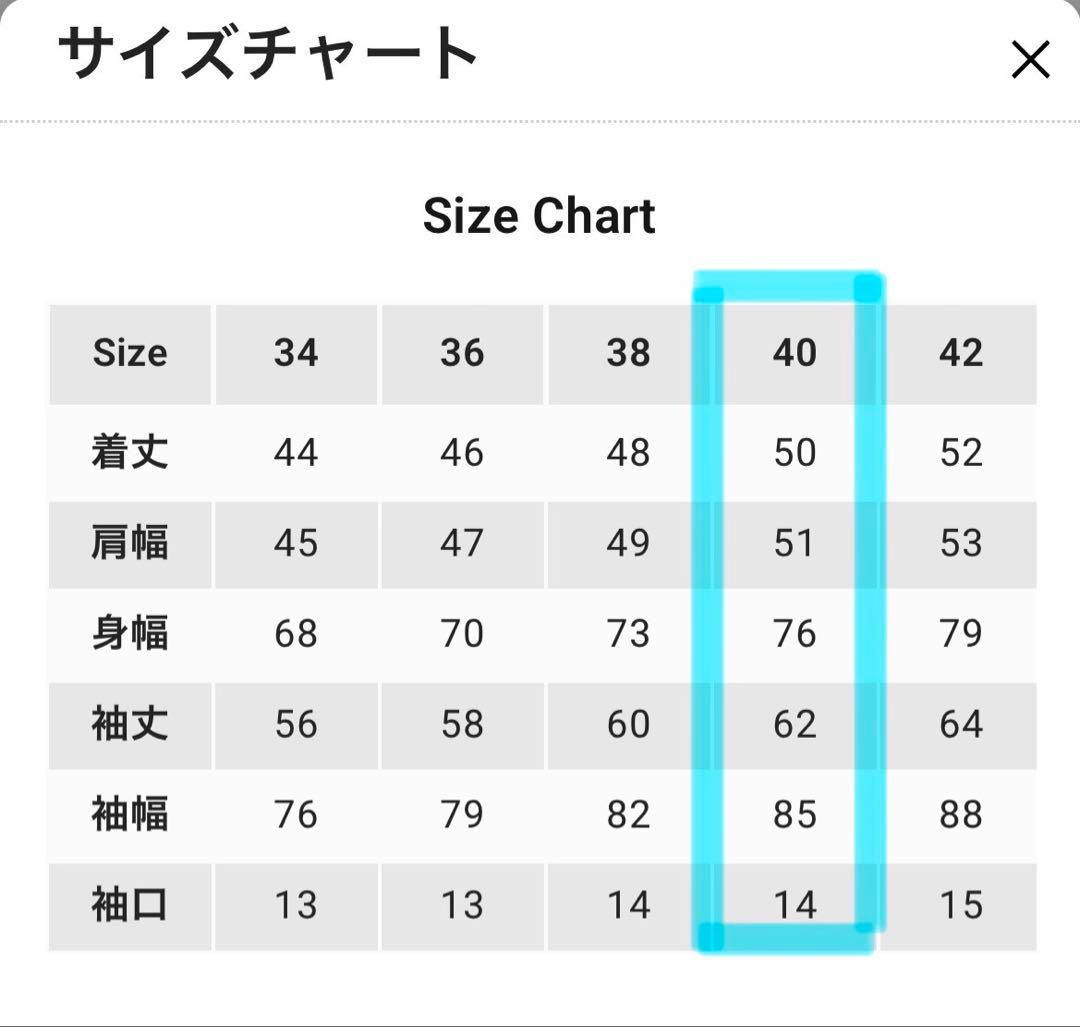Click the size 42 column header
The height and width of the screenshot is (1027, 1080).
[x=962, y=353]
